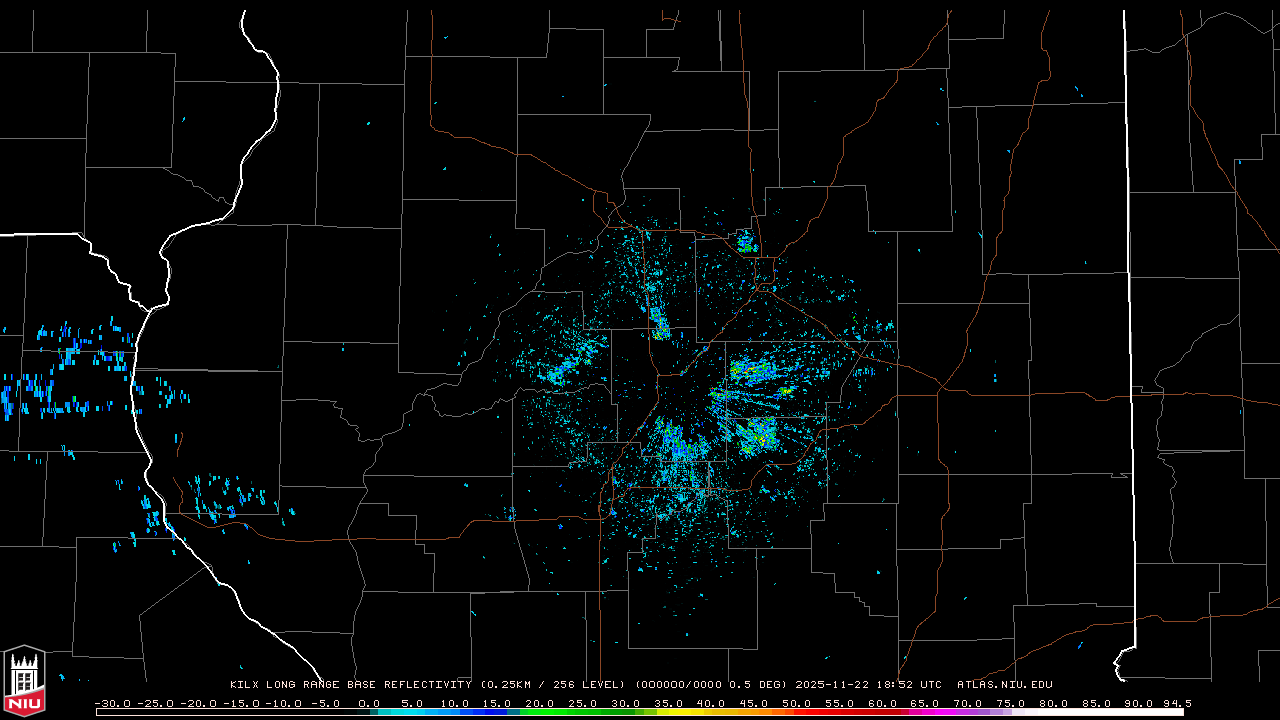
Task: Click the 80.0 label on the reflectivity scale
Action: [1054, 703]
